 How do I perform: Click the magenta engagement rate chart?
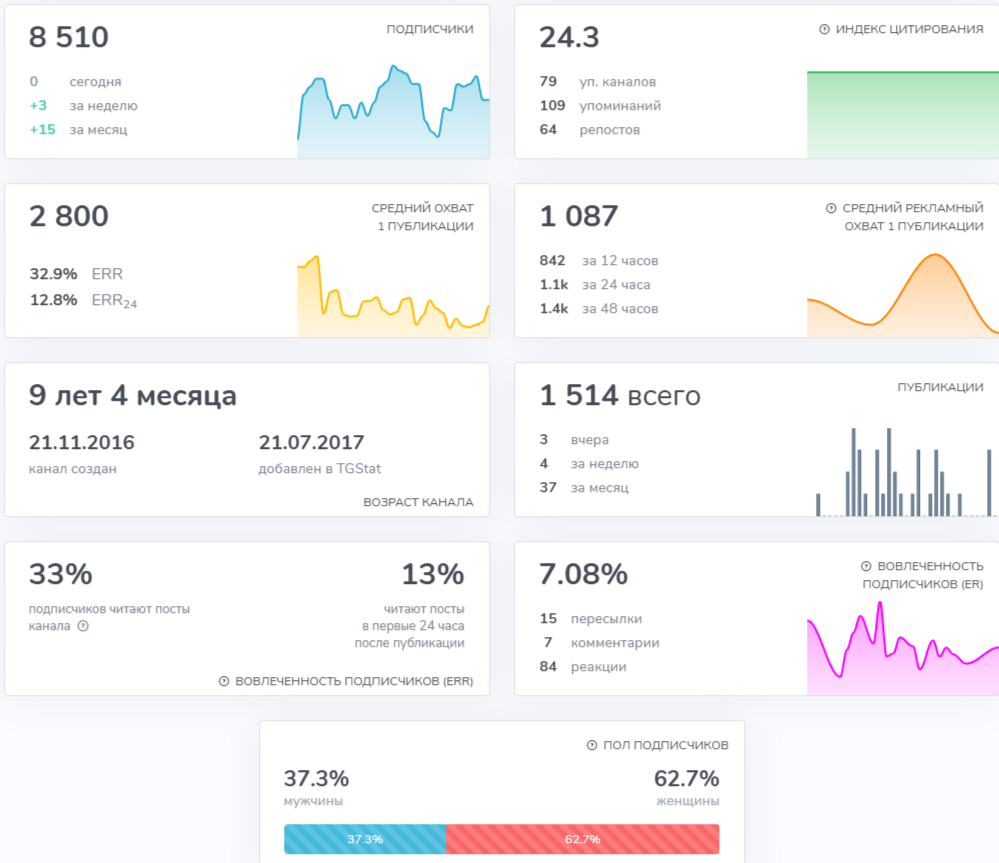click(x=903, y=648)
